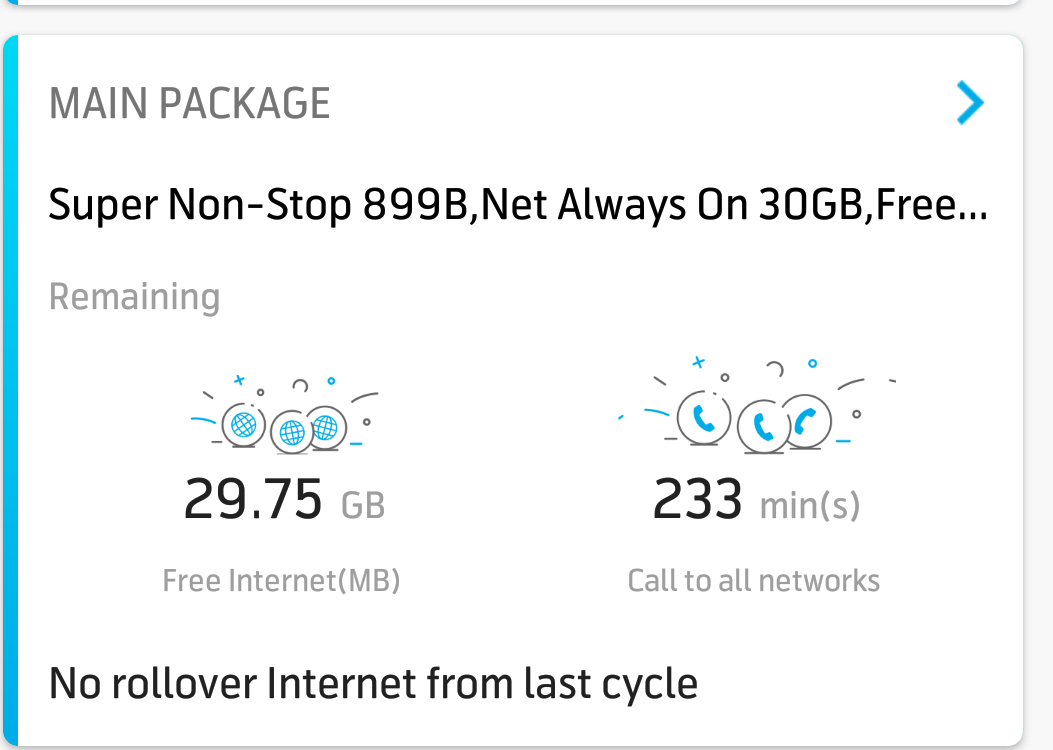Open Main Package details chevron arrow
This screenshot has height=750, width=1053.
coord(970,103)
